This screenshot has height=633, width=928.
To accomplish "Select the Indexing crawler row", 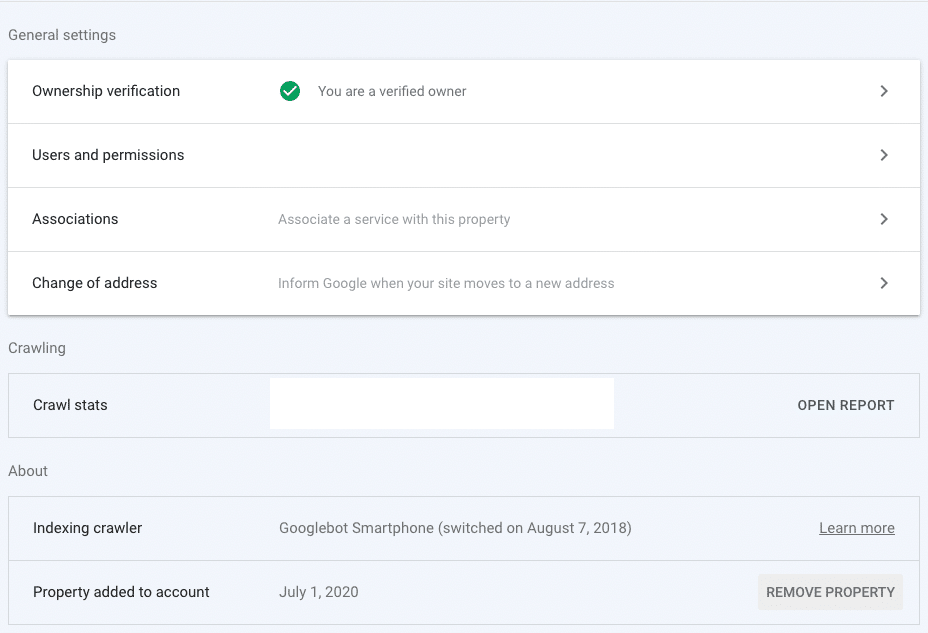I will [x=87, y=528].
